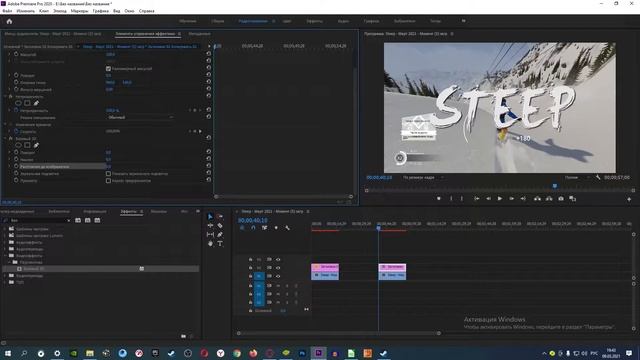Toggle Linked Selection in timeline header
This screenshot has width=640, height=360.
264,228
